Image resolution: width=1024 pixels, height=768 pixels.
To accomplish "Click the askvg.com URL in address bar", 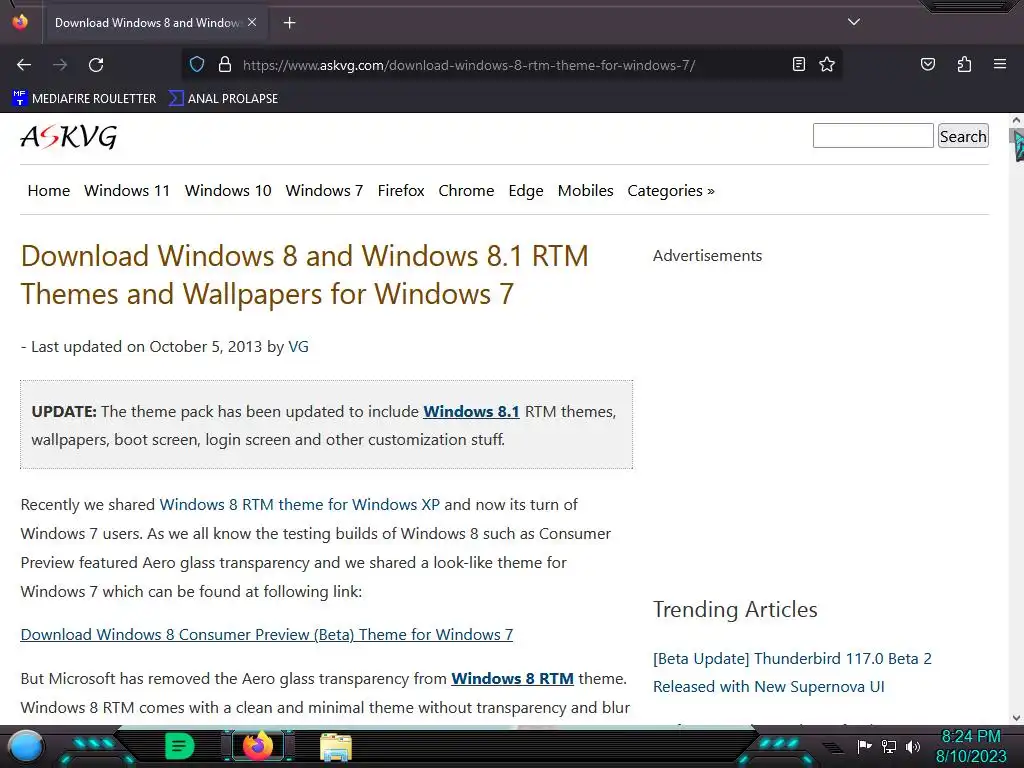I will (468, 65).
